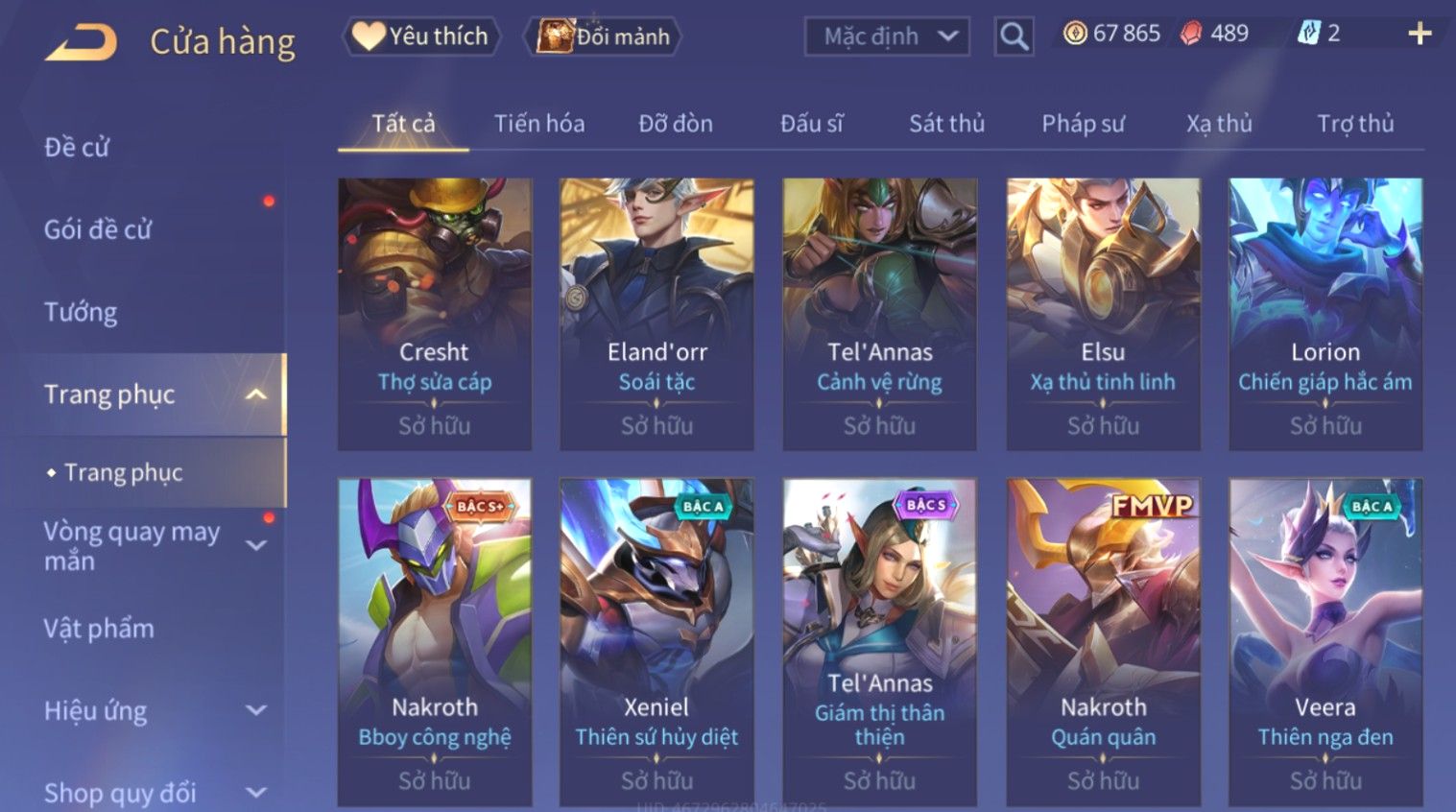Tap the red ruby currency icon
This screenshot has height=812, width=1456.
coord(1191,34)
